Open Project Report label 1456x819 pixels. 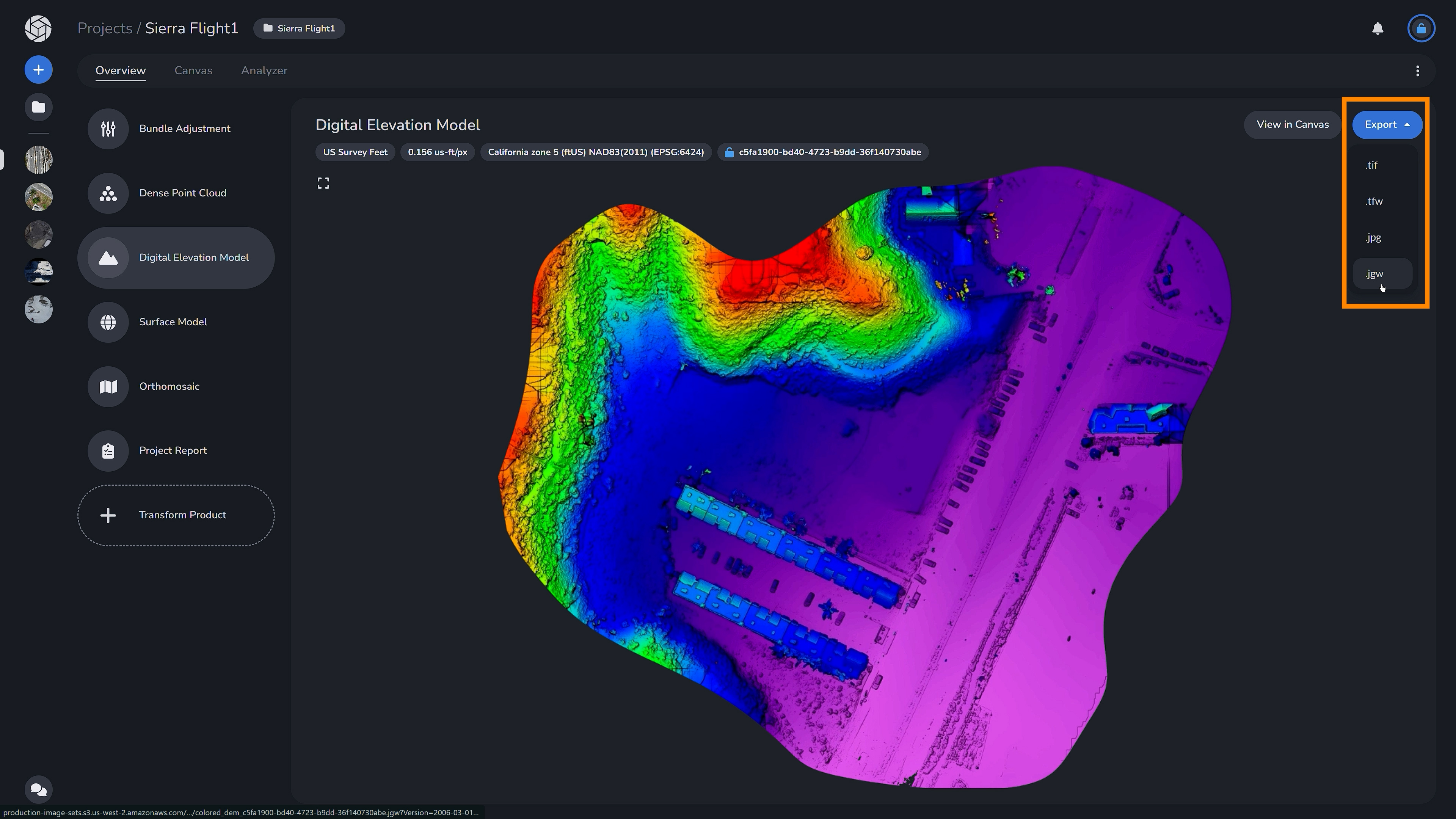173,451
